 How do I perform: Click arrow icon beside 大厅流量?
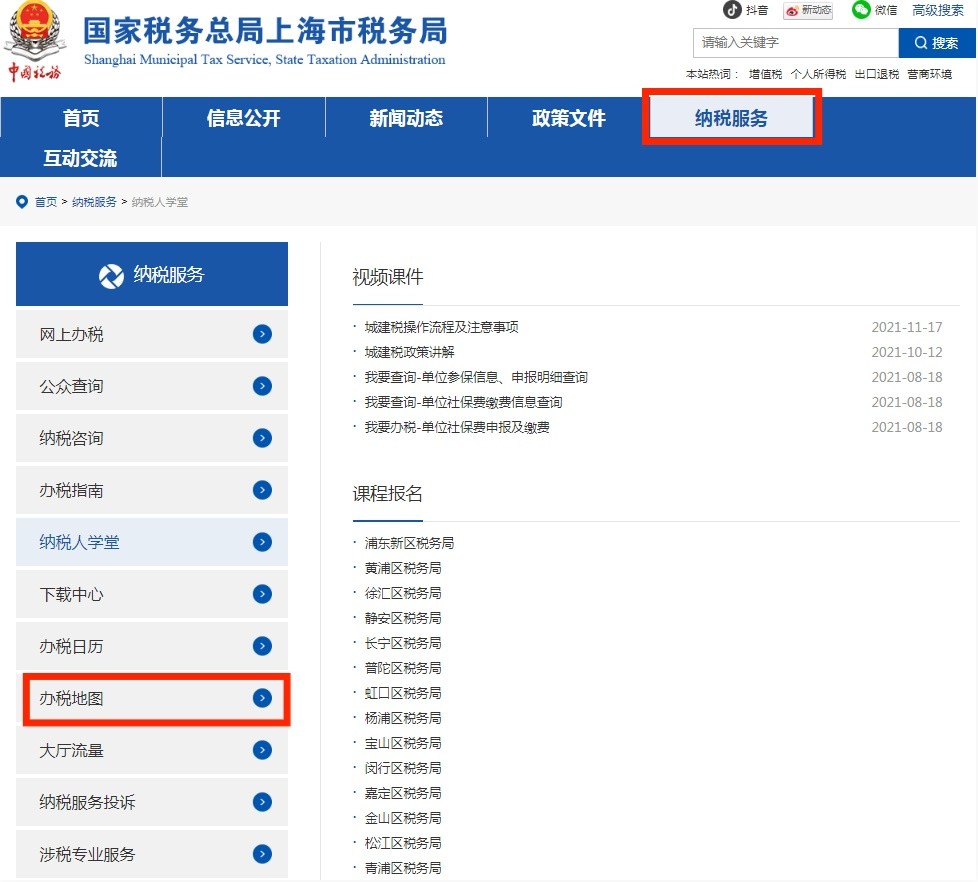[x=262, y=750]
